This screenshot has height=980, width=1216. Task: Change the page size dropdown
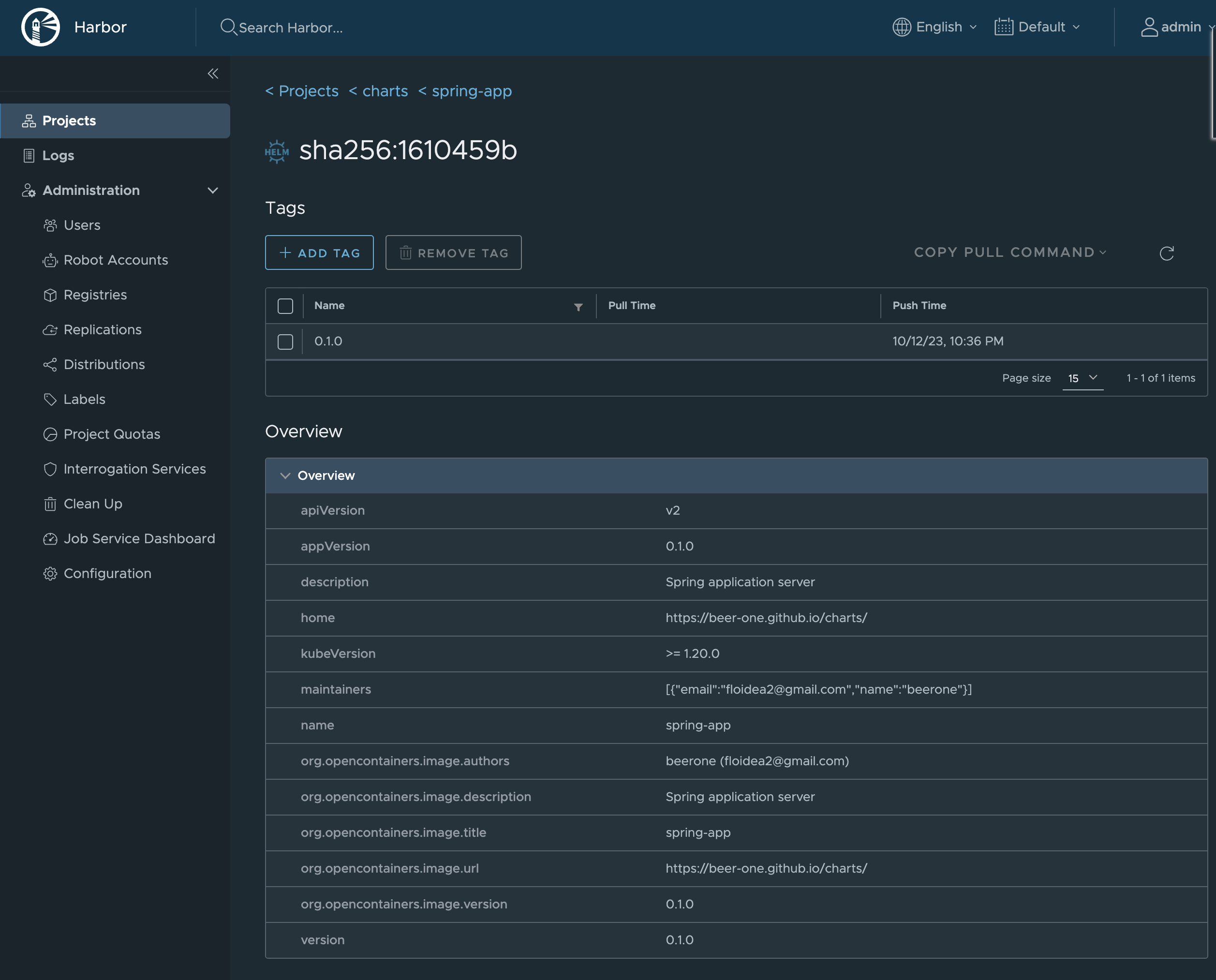[x=1083, y=378]
